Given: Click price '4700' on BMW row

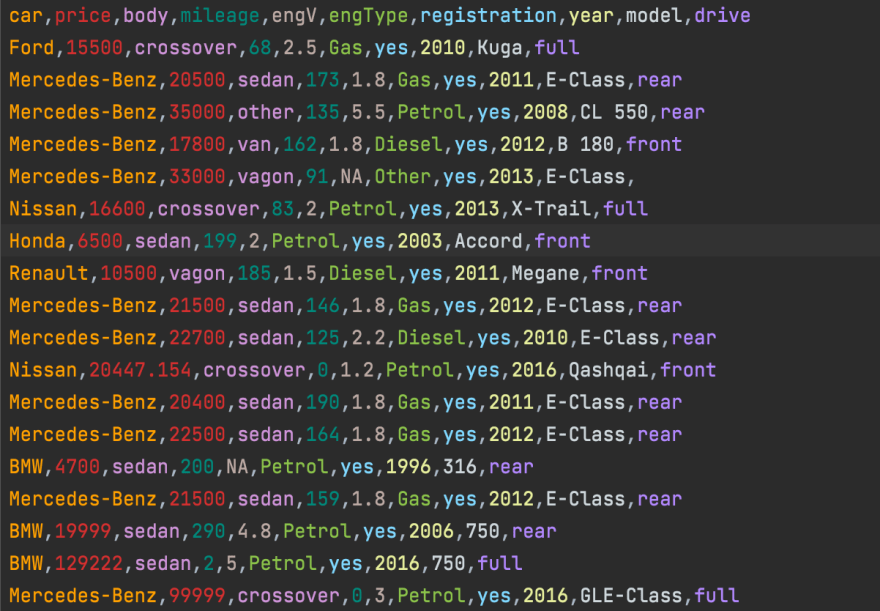Looking at the screenshot, I should [x=77, y=467].
